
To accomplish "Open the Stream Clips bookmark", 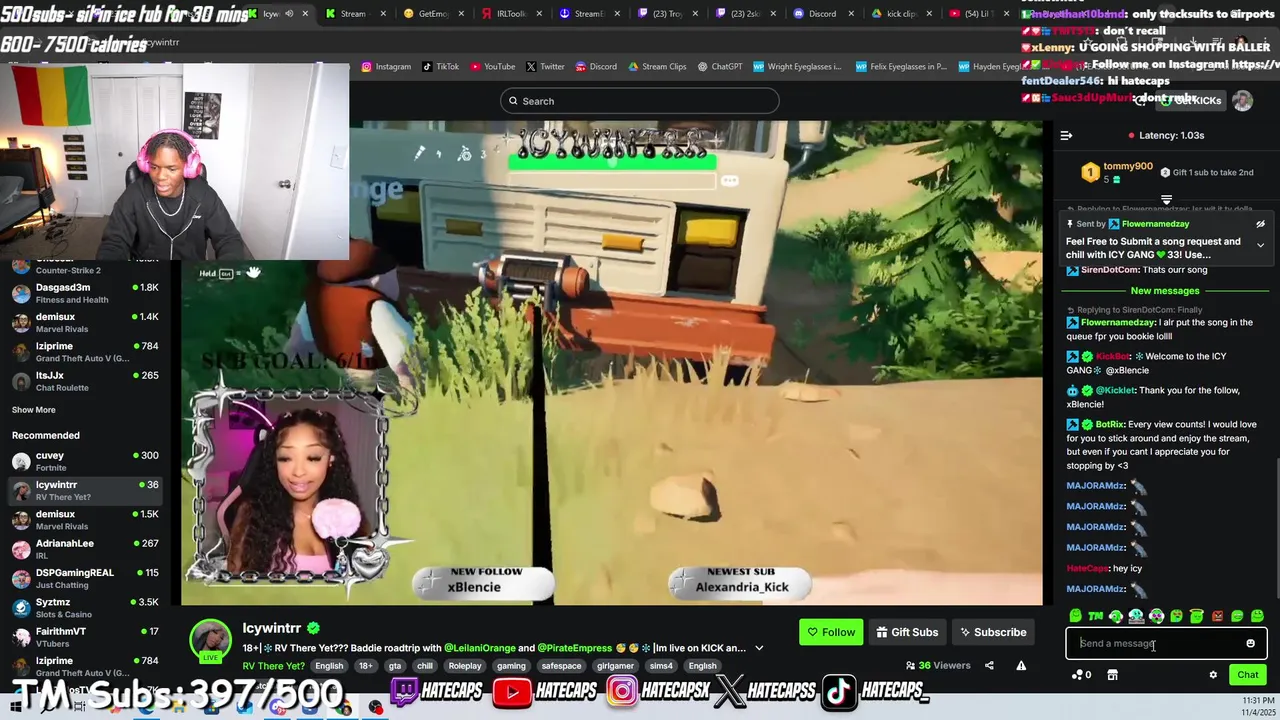I will tap(657, 67).
